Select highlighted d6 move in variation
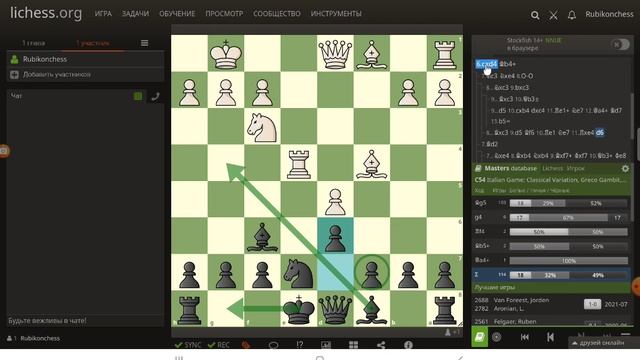The image size is (640, 360). tap(600, 133)
